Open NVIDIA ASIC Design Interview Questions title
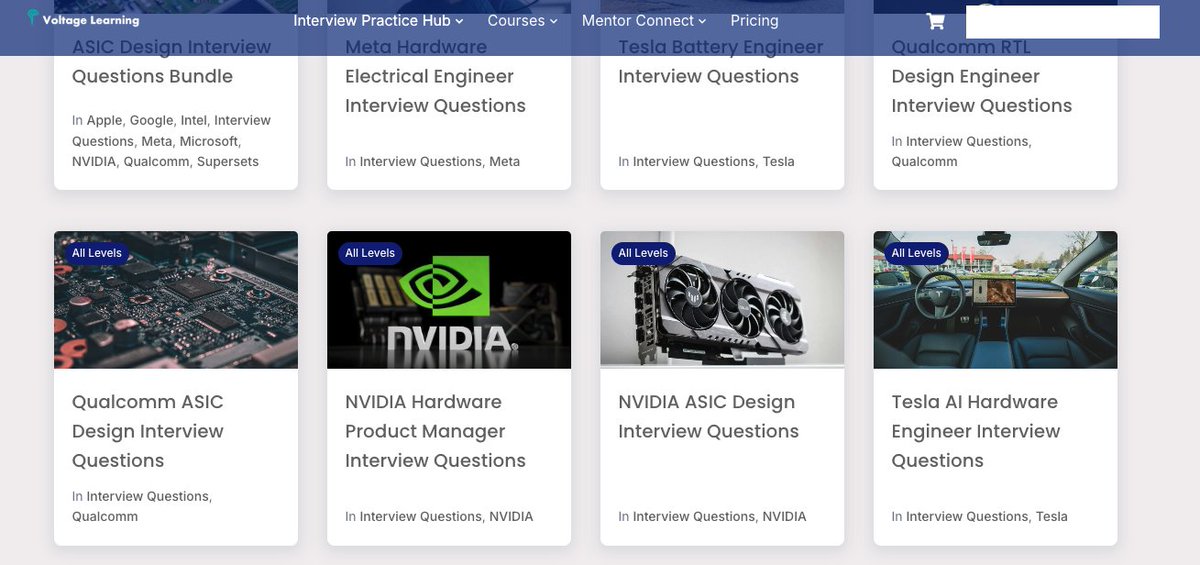This screenshot has width=1200, height=565. 708,417
